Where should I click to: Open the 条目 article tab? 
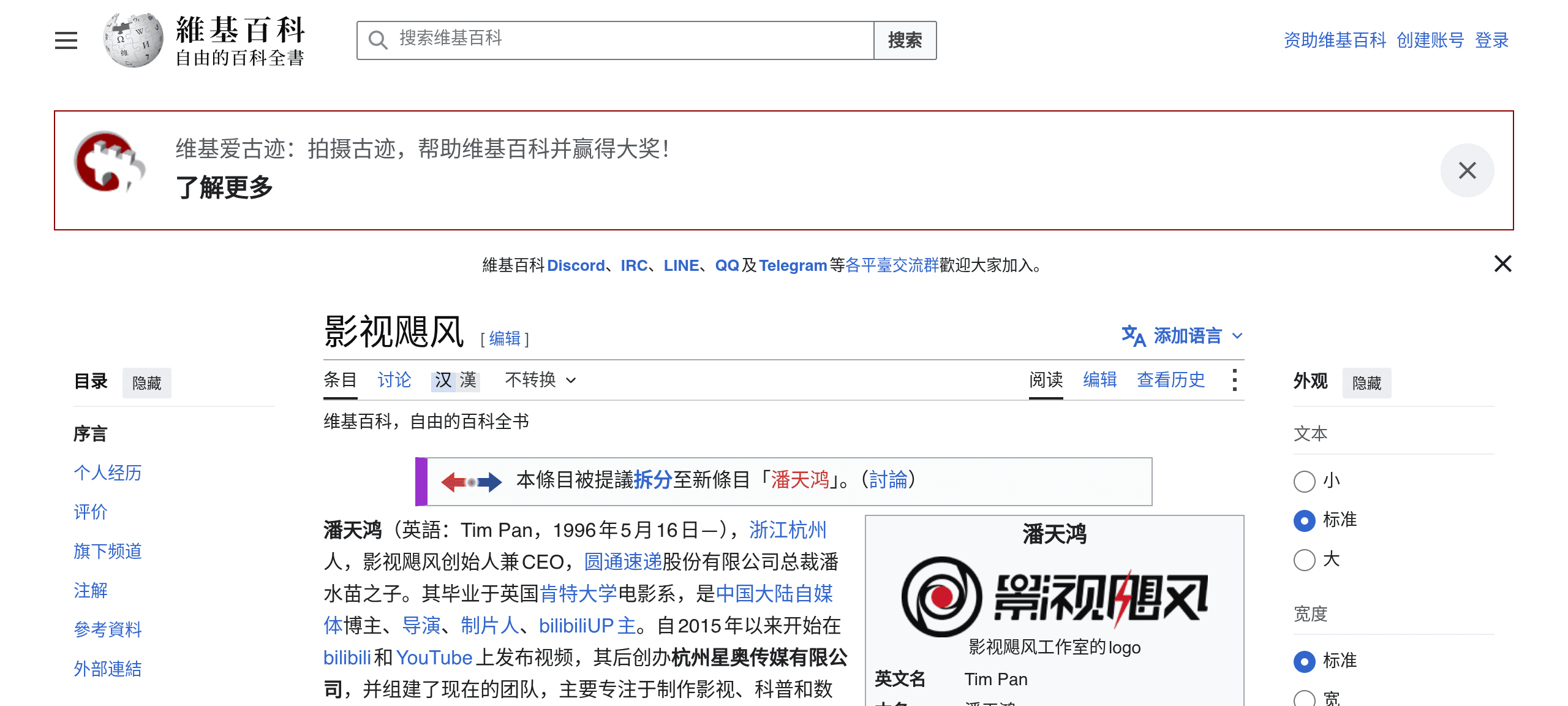point(340,380)
